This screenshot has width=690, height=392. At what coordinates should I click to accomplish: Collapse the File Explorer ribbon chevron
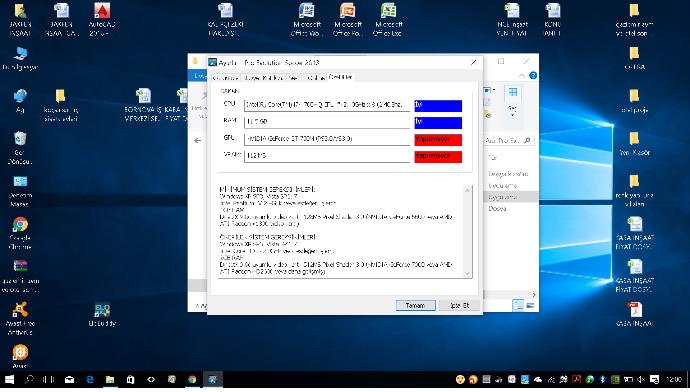(x=521, y=76)
